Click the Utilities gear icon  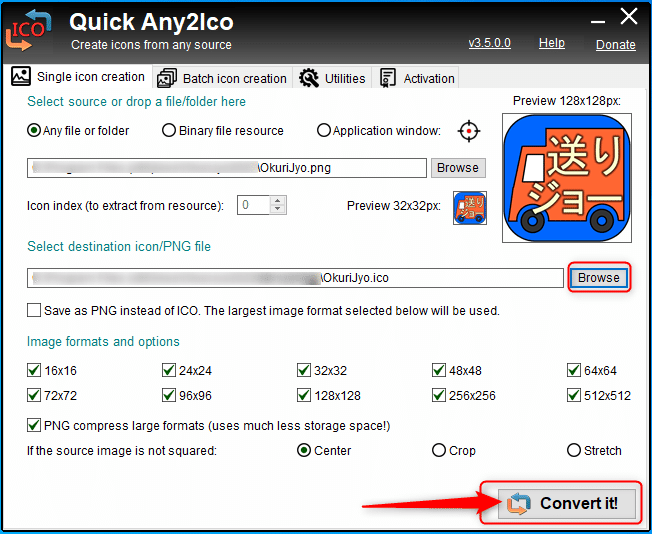tap(309, 78)
